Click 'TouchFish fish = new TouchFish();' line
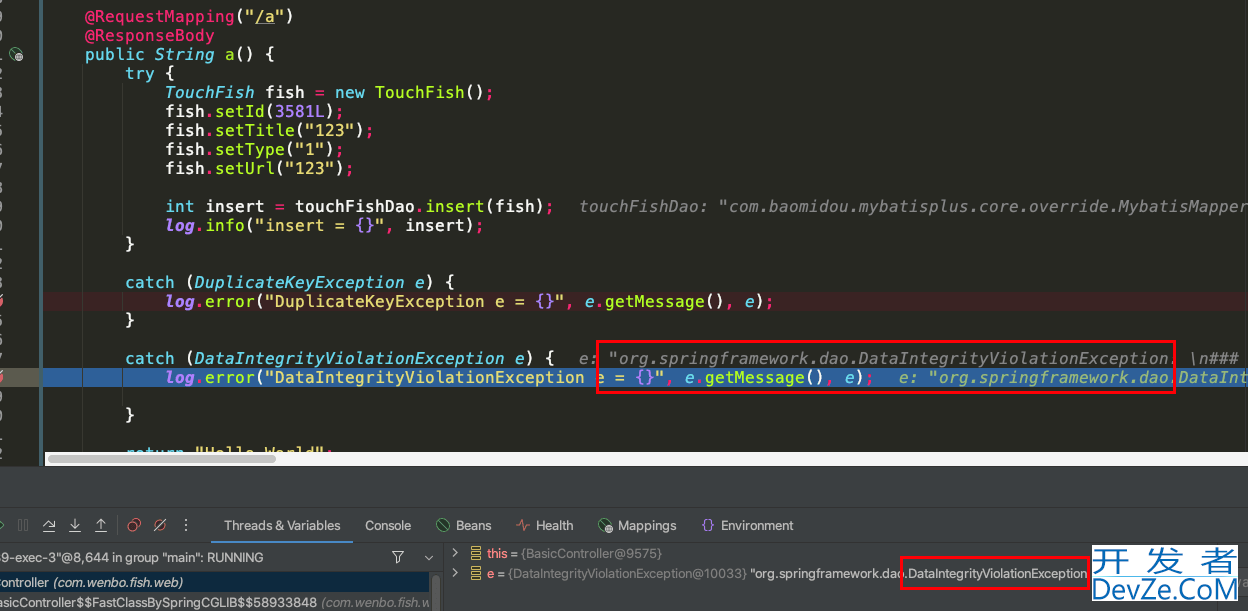 point(330,92)
